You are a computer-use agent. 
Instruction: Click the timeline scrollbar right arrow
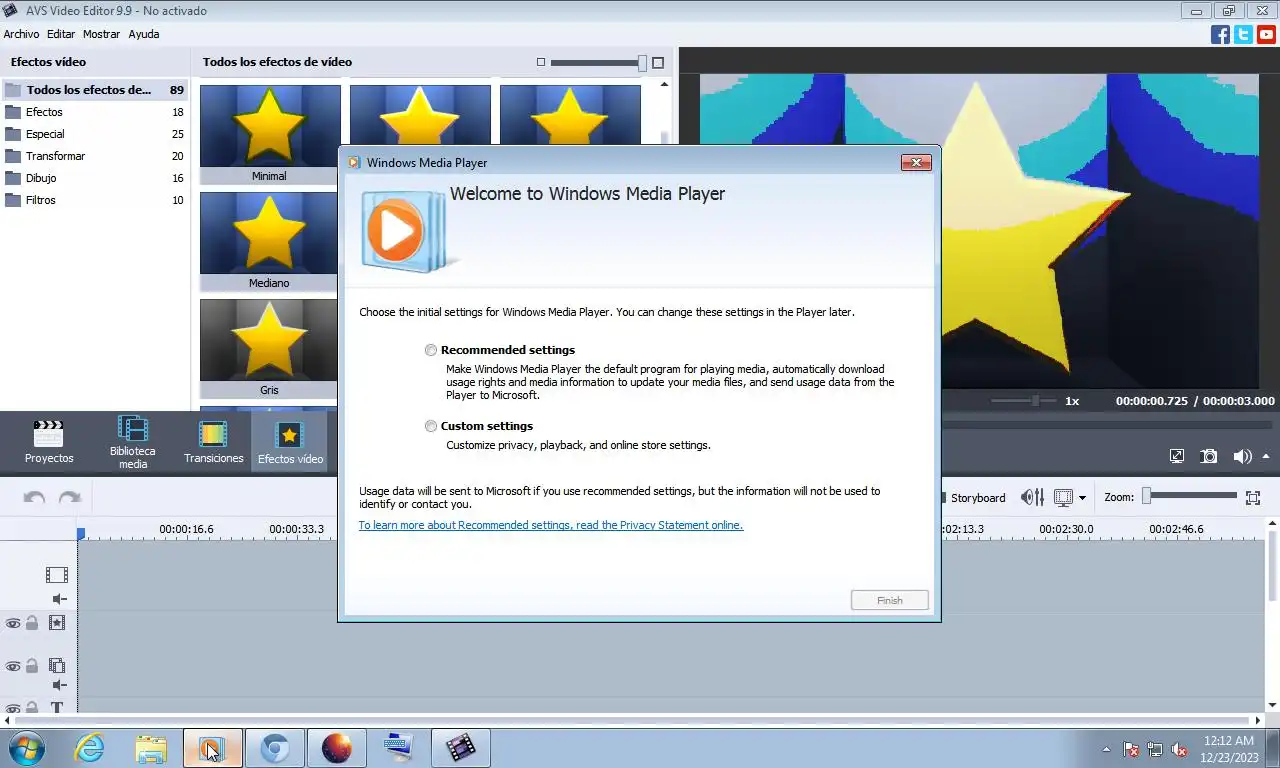pos(1258,720)
